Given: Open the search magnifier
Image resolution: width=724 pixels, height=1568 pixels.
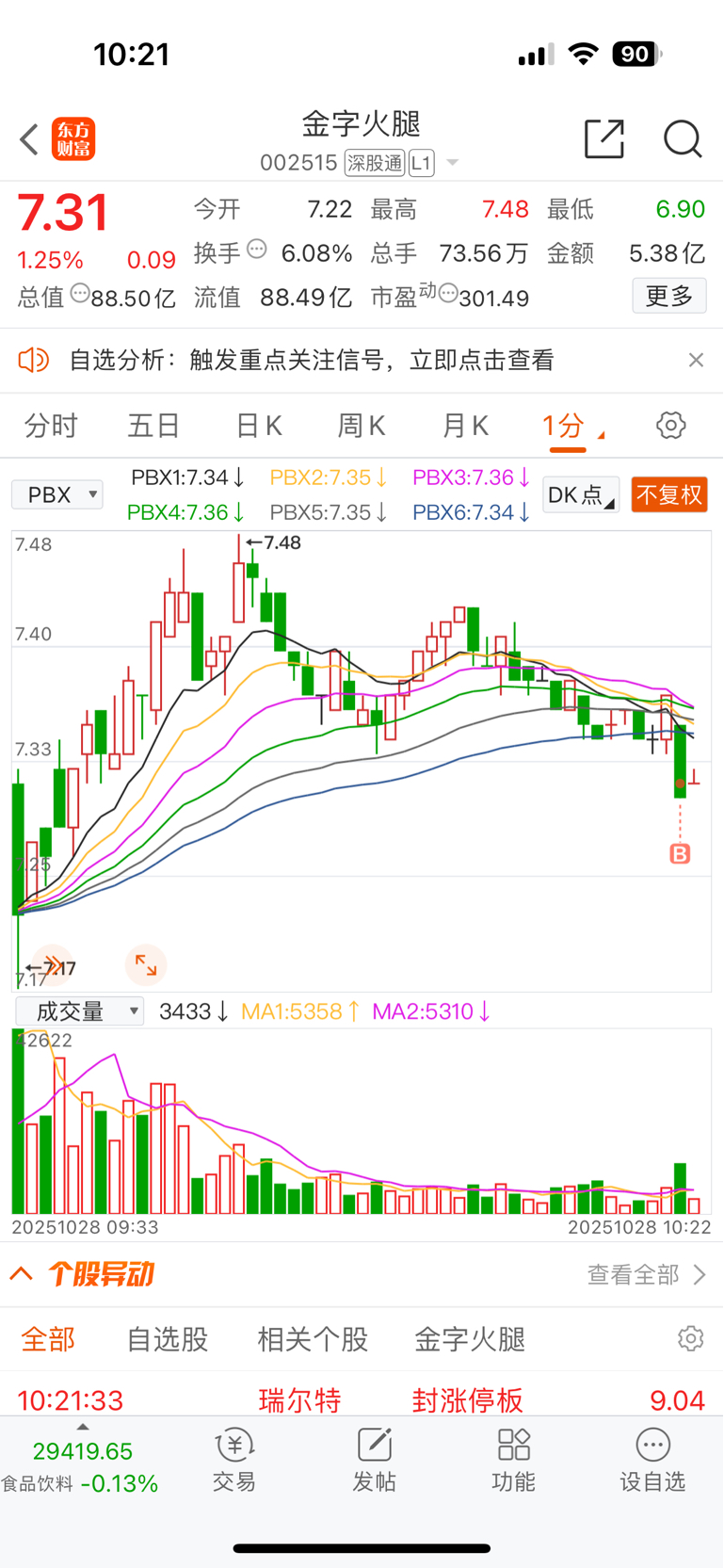Looking at the screenshot, I should click(683, 138).
